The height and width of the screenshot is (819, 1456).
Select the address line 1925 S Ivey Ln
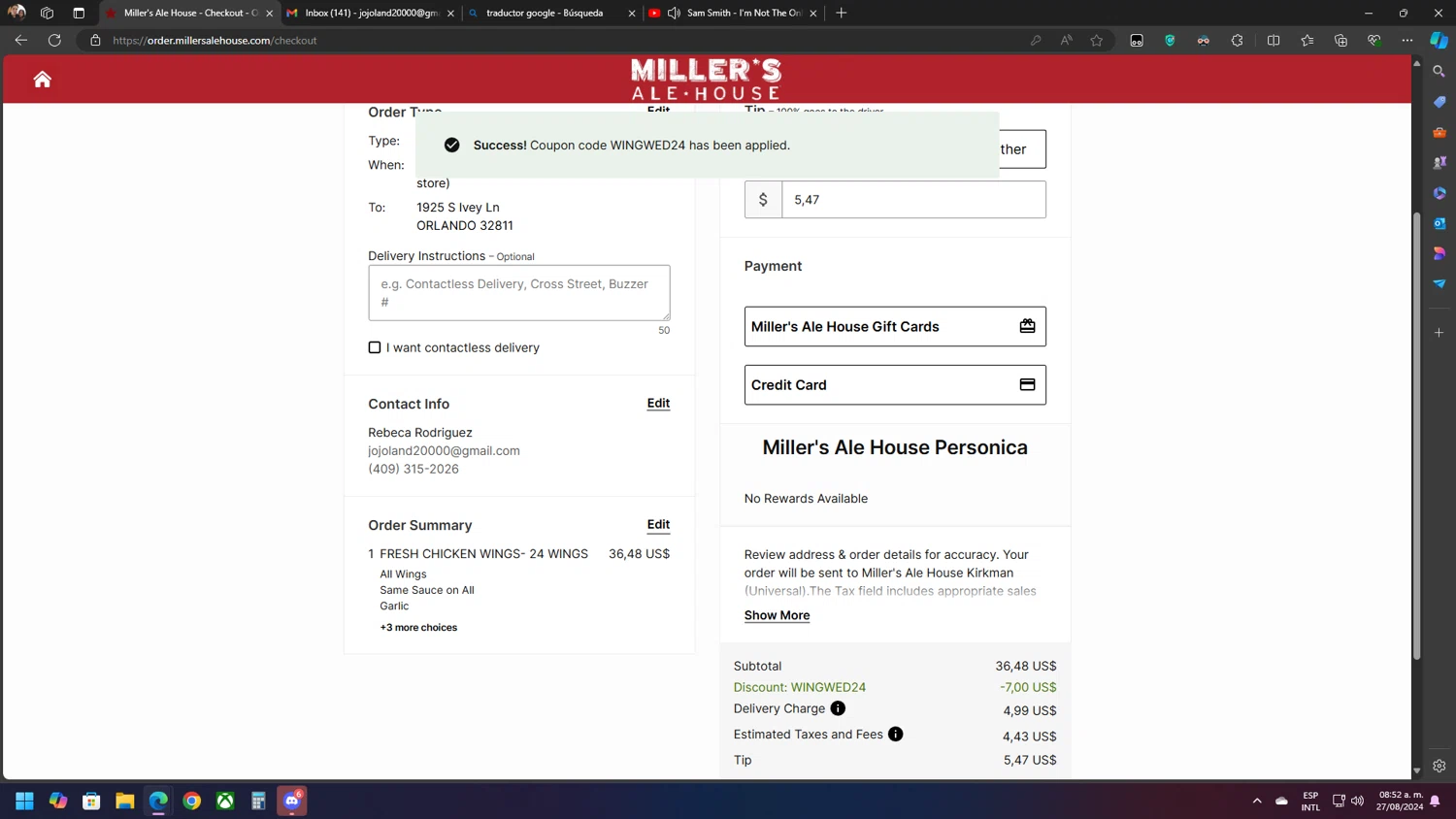pyautogui.click(x=458, y=208)
